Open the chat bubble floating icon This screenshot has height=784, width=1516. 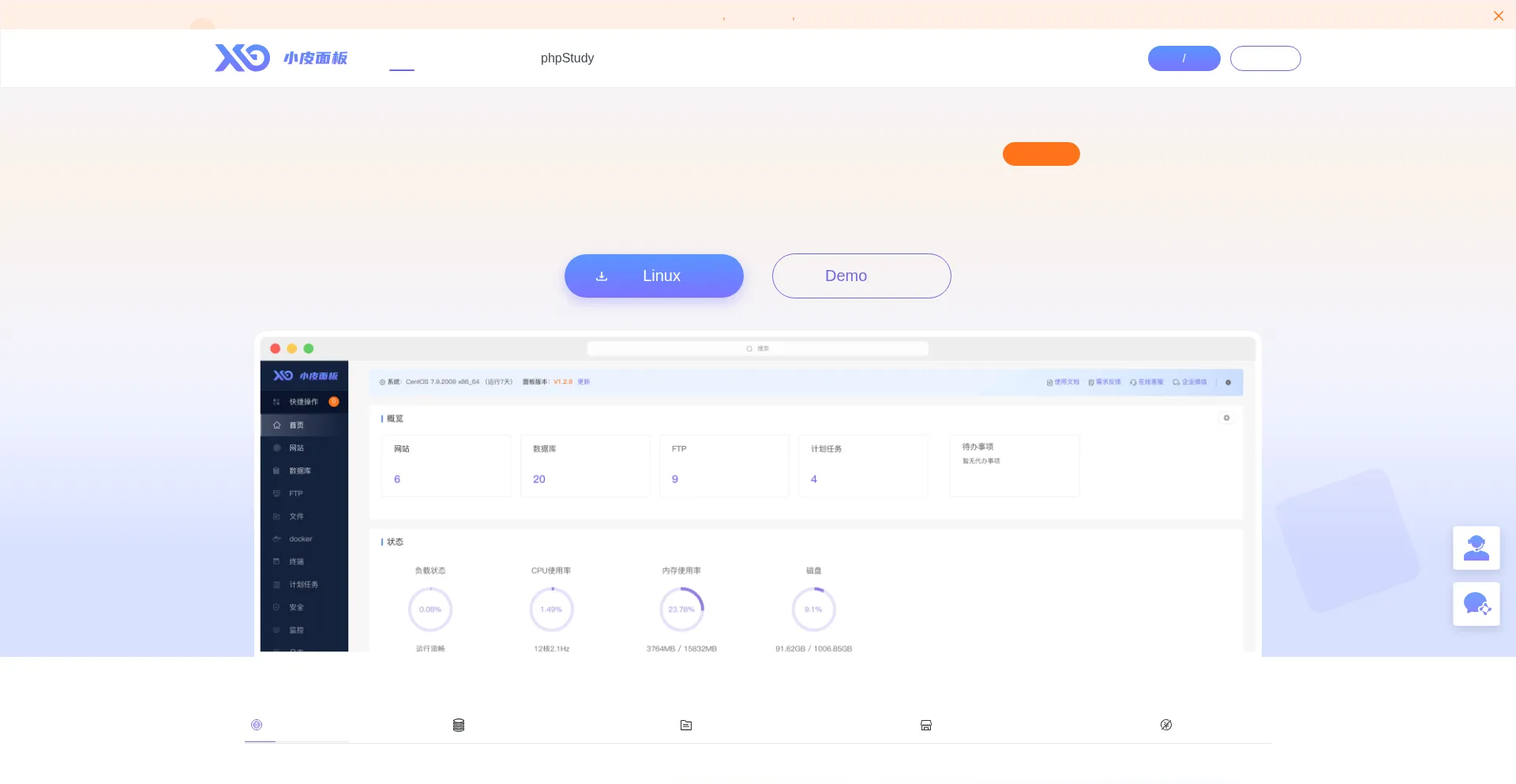1476,604
